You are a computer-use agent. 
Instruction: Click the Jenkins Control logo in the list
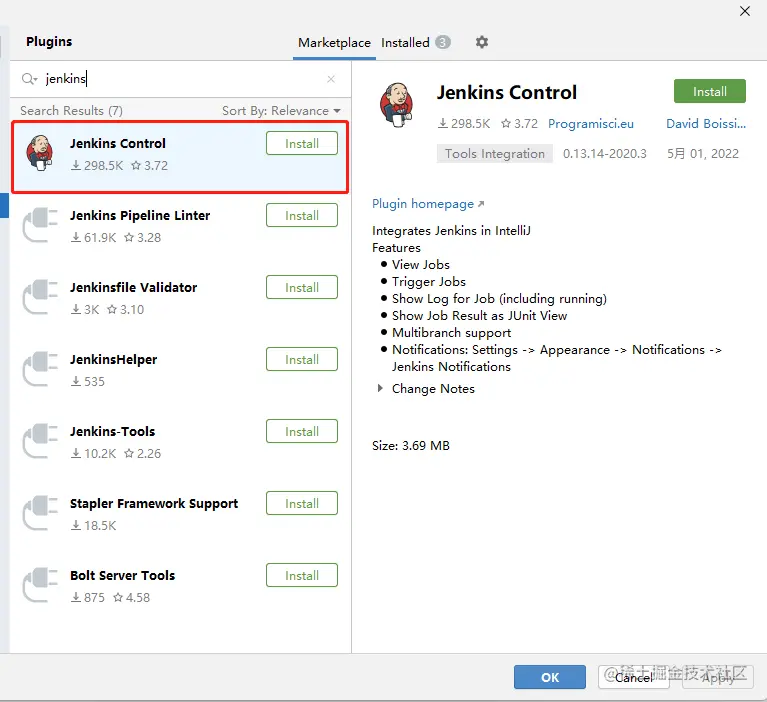(40, 153)
